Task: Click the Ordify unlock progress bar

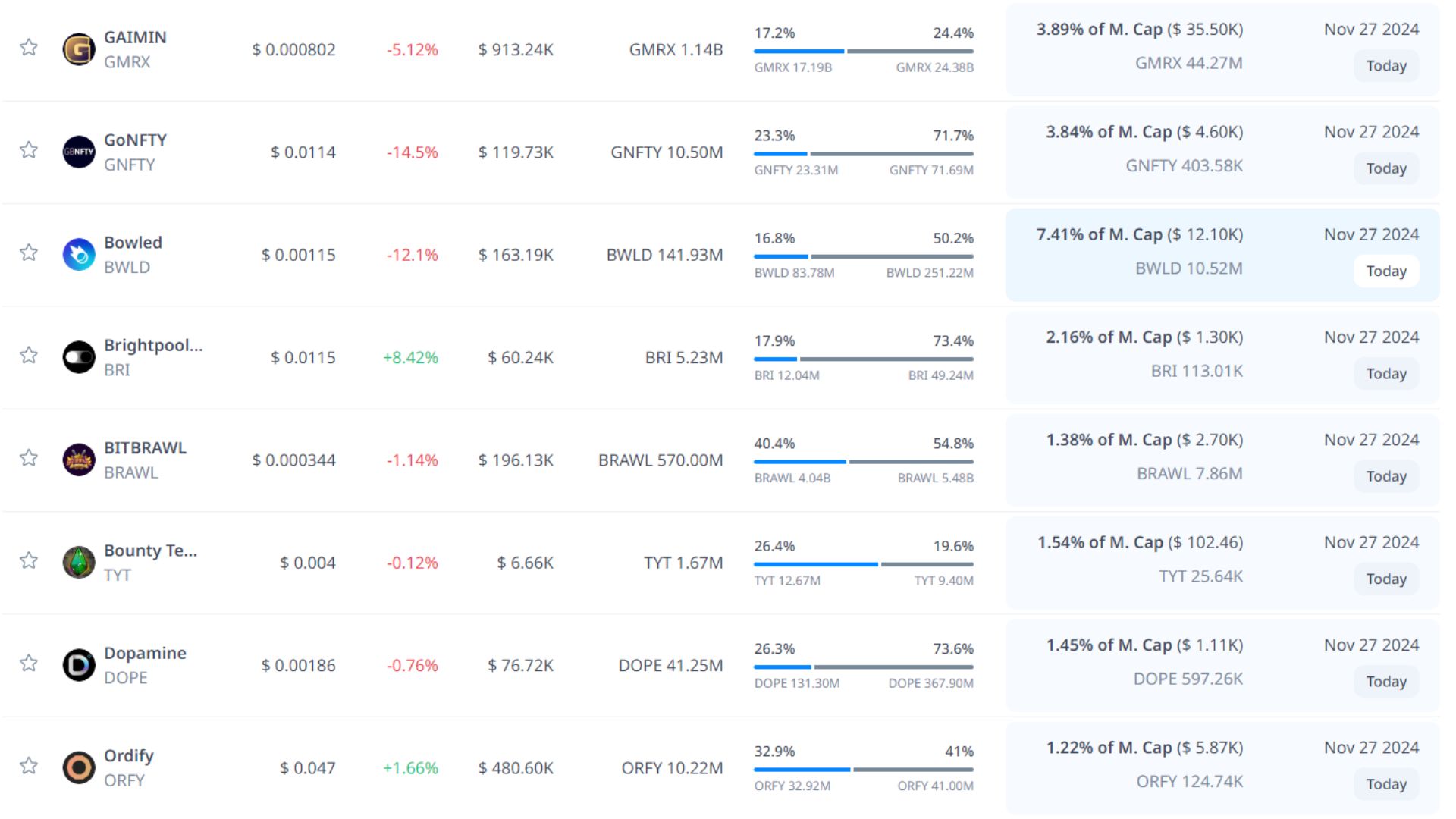Action: [x=863, y=769]
